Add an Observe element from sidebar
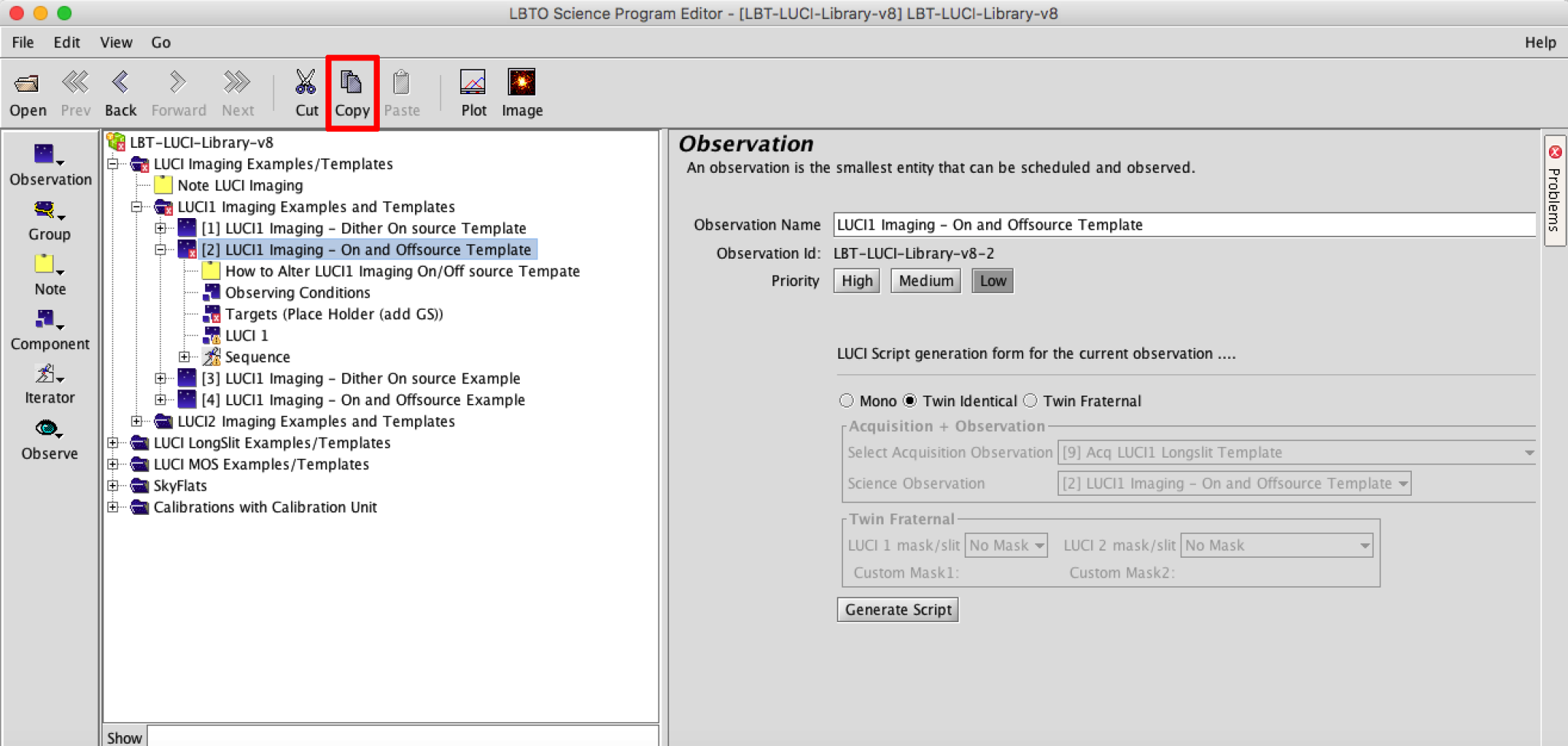Image resolution: width=1568 pixels, height=746 pixels. pos(50,440)
